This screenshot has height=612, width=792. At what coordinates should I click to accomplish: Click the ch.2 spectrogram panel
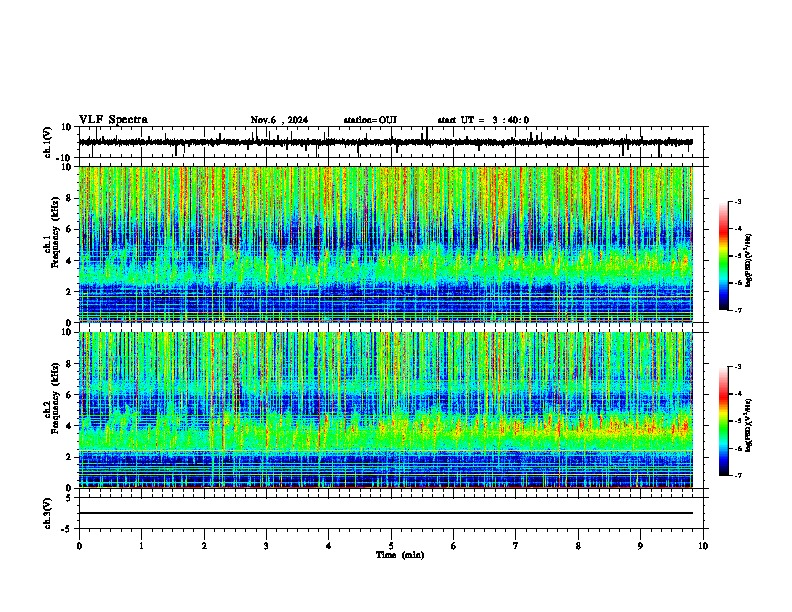[x=385, y=410]
